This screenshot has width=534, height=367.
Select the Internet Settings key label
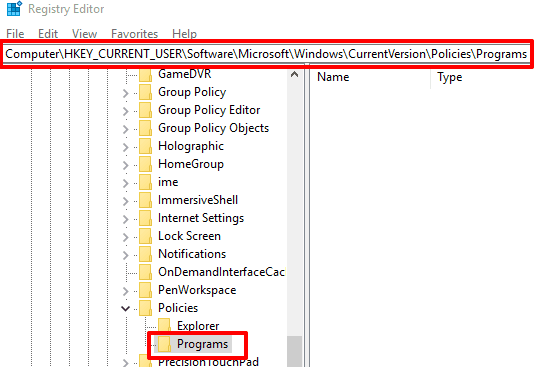click(x=201, y=218)
